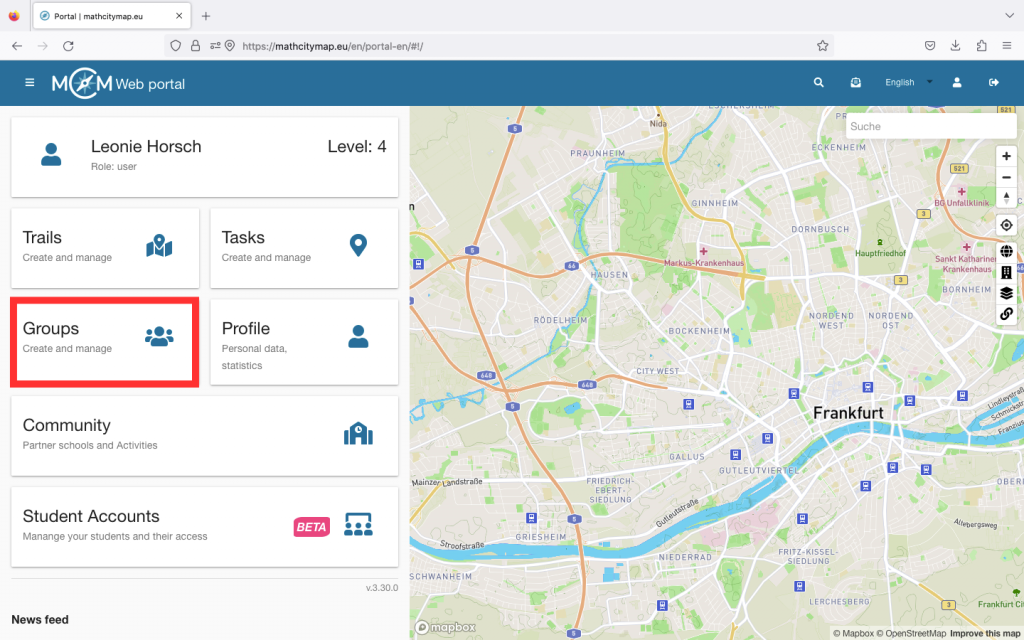
Task: Open the Firefox extensions menu
Action: (x=981, y=46)
